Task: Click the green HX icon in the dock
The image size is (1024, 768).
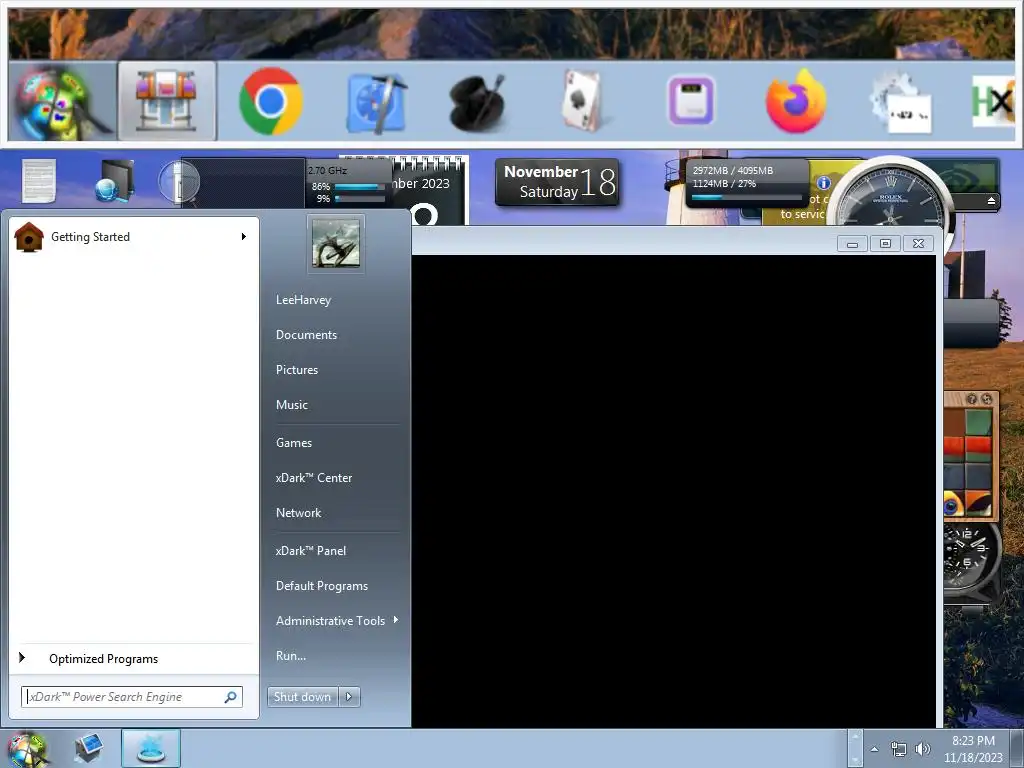Action: point(992,101)
